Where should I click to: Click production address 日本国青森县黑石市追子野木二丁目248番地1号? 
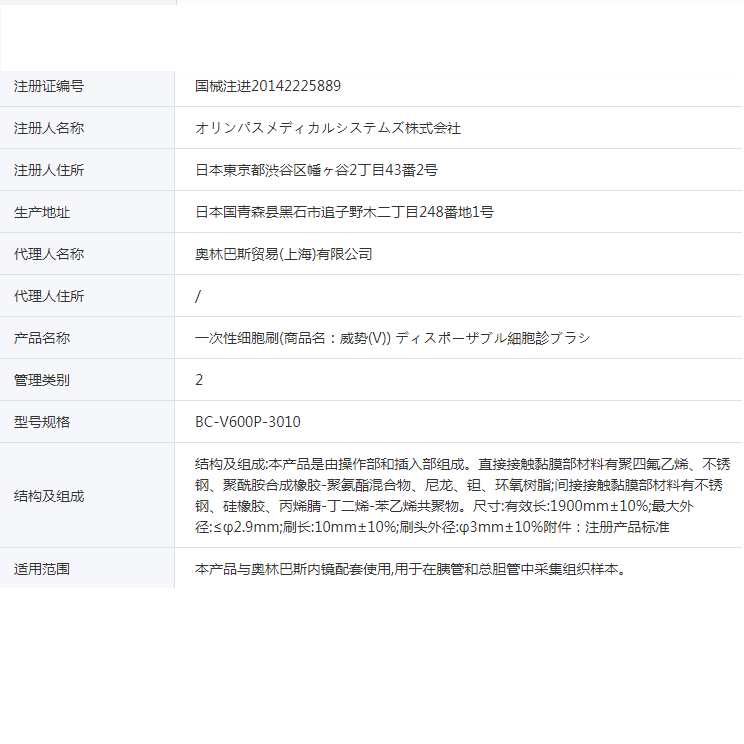click(x=344, y=212)
